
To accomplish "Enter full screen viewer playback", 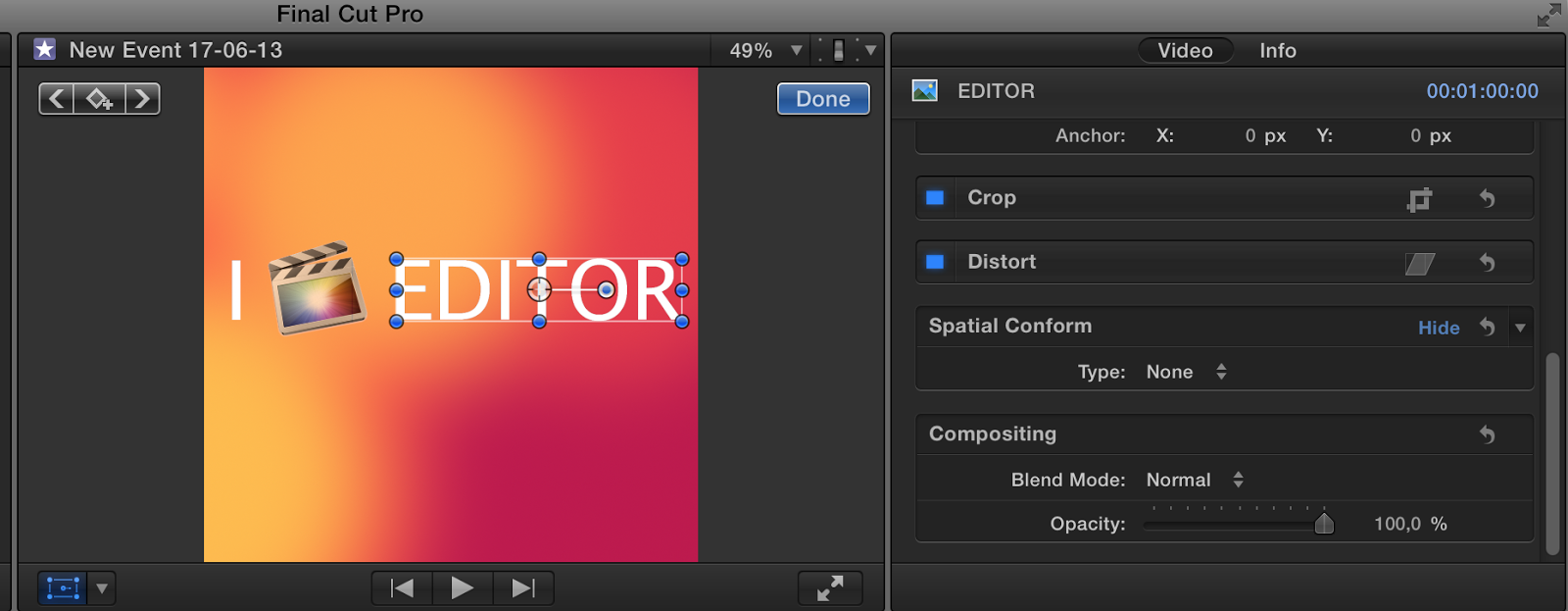I will pyautogui.click(x=830, y=587).
